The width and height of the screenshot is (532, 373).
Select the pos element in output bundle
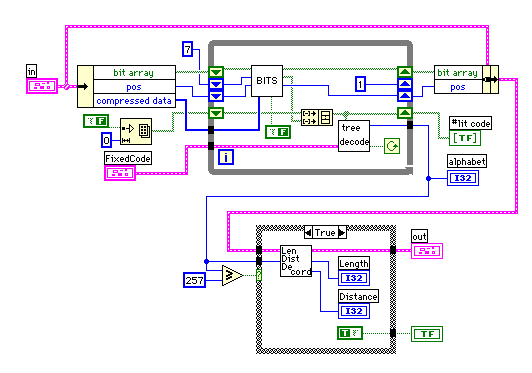tap(458, 87)
